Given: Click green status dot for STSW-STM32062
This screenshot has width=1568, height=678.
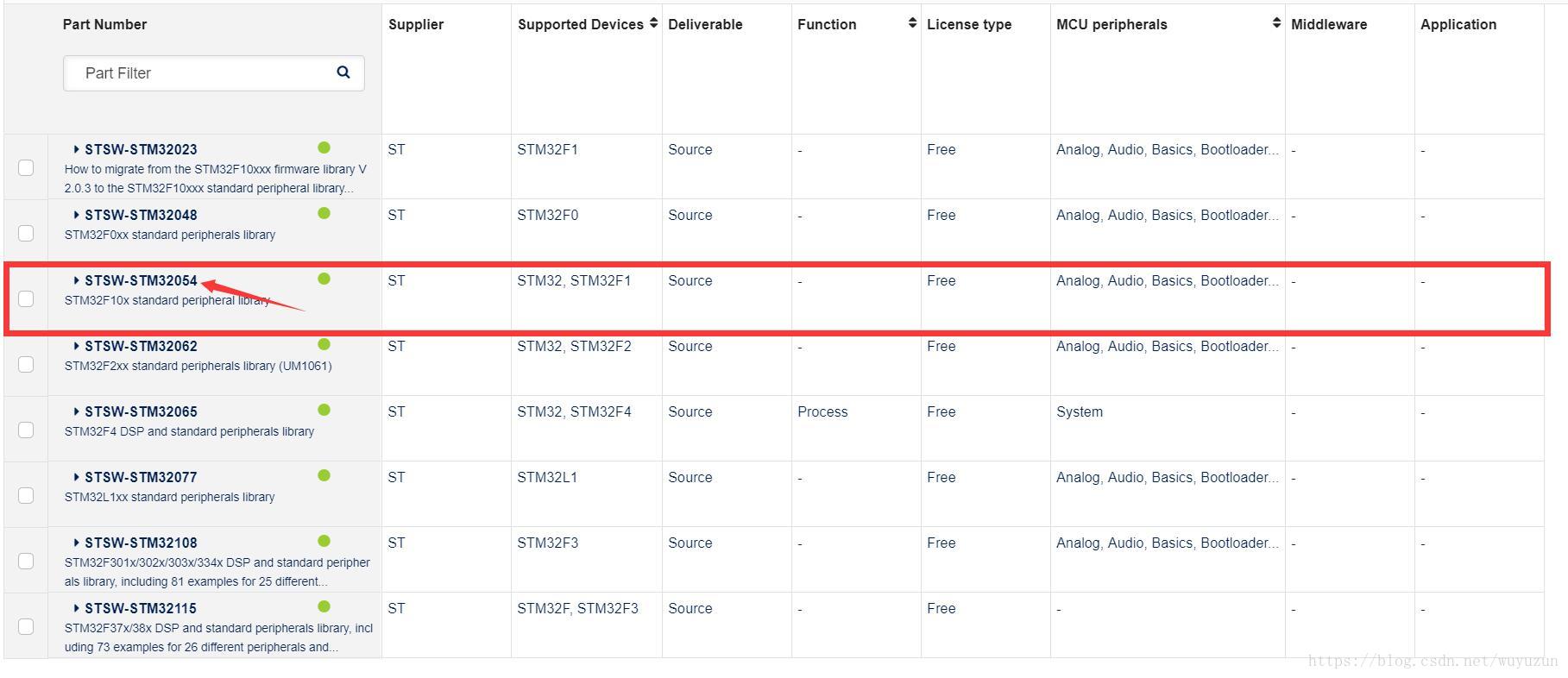Looking at the screenshot, I should pos(324,344).
